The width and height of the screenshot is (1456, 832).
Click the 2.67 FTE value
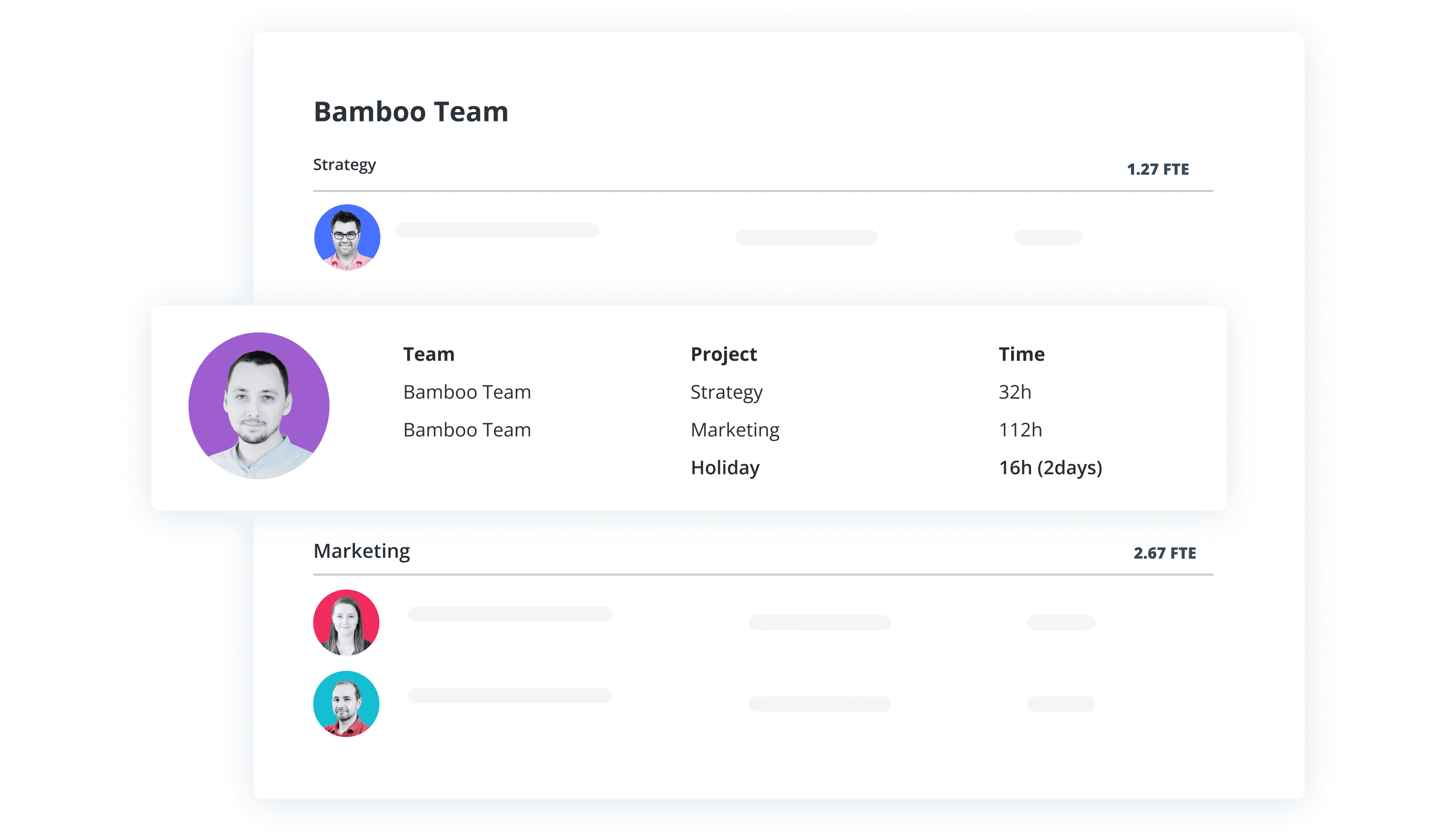coord(1165,553)
